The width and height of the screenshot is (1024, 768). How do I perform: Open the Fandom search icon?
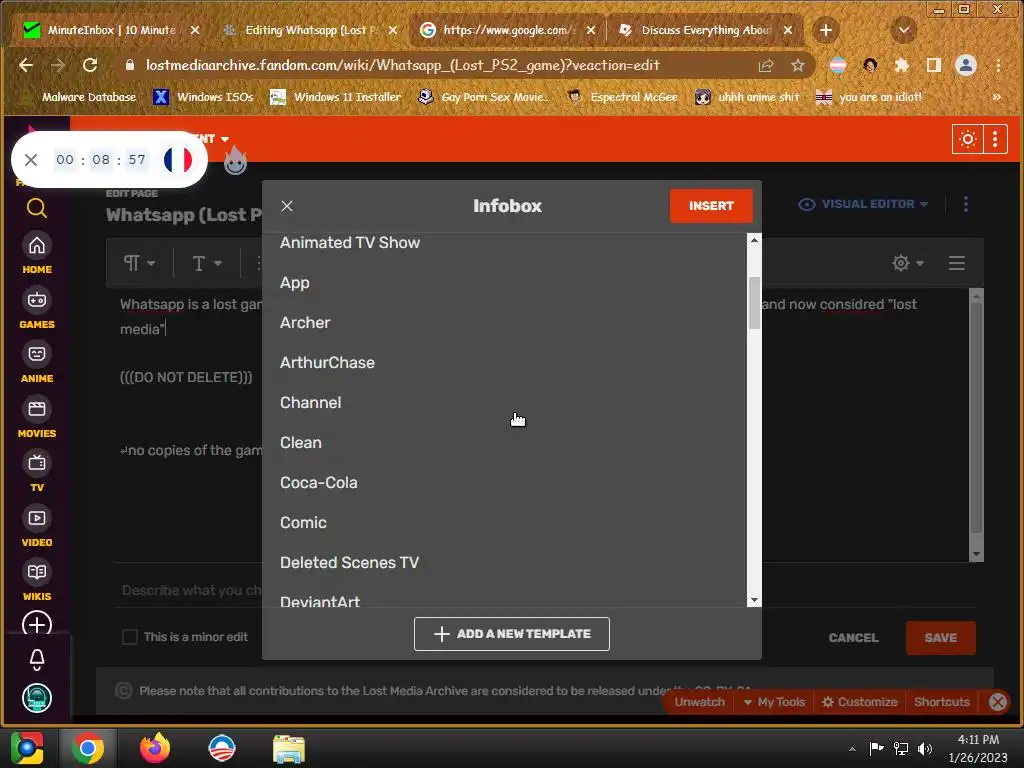[x=37, y=208]
